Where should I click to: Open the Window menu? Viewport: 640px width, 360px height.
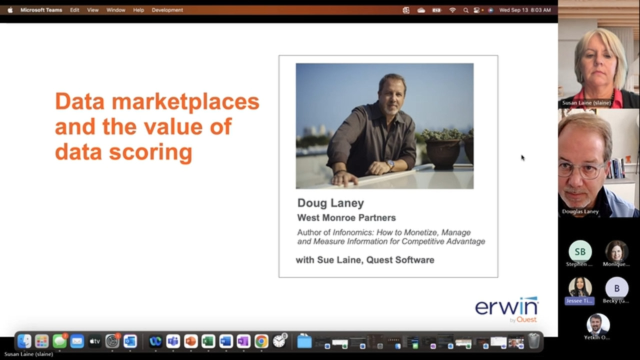point(116,10)
